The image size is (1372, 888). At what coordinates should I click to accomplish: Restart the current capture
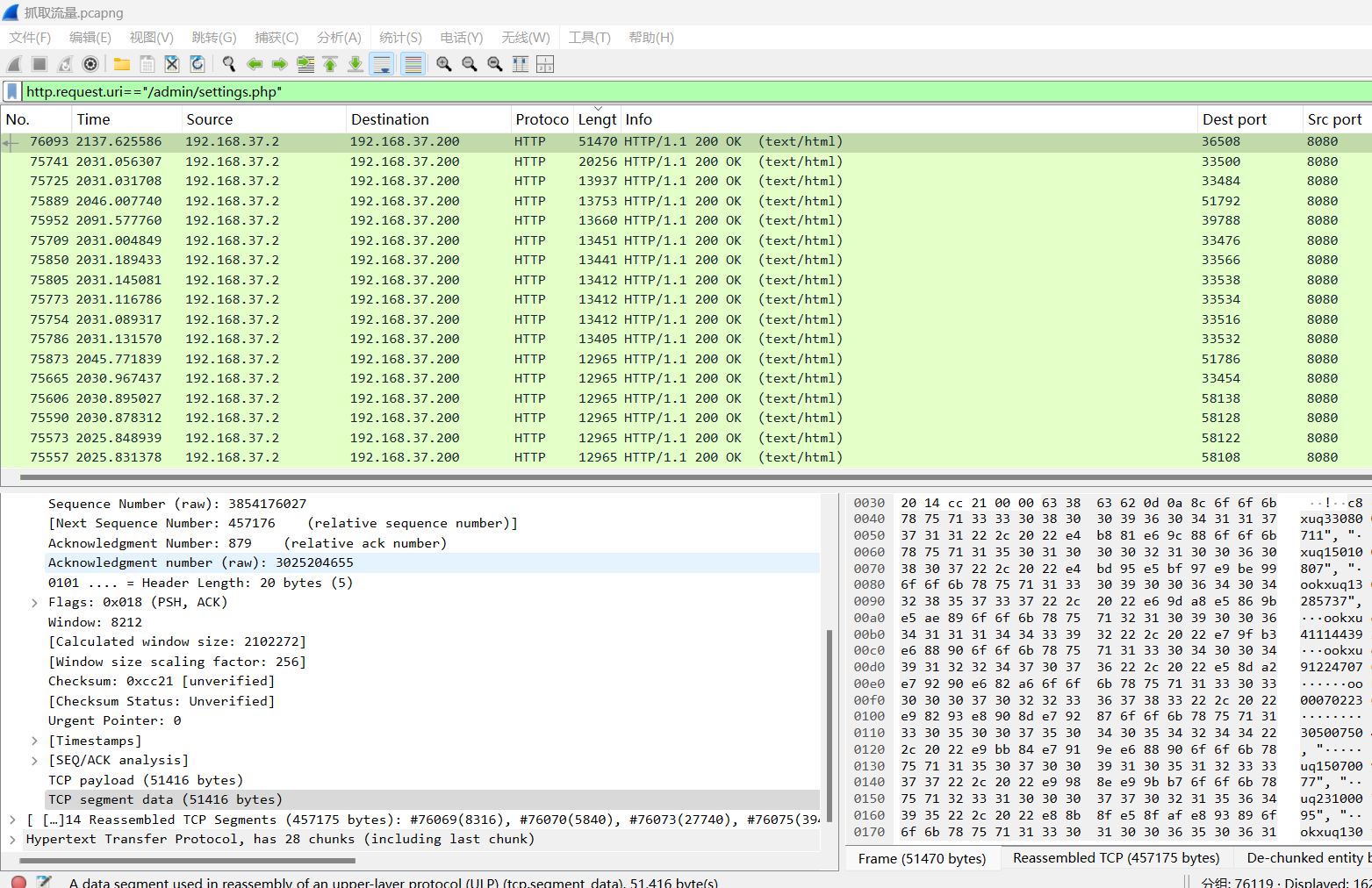point(65,64)
